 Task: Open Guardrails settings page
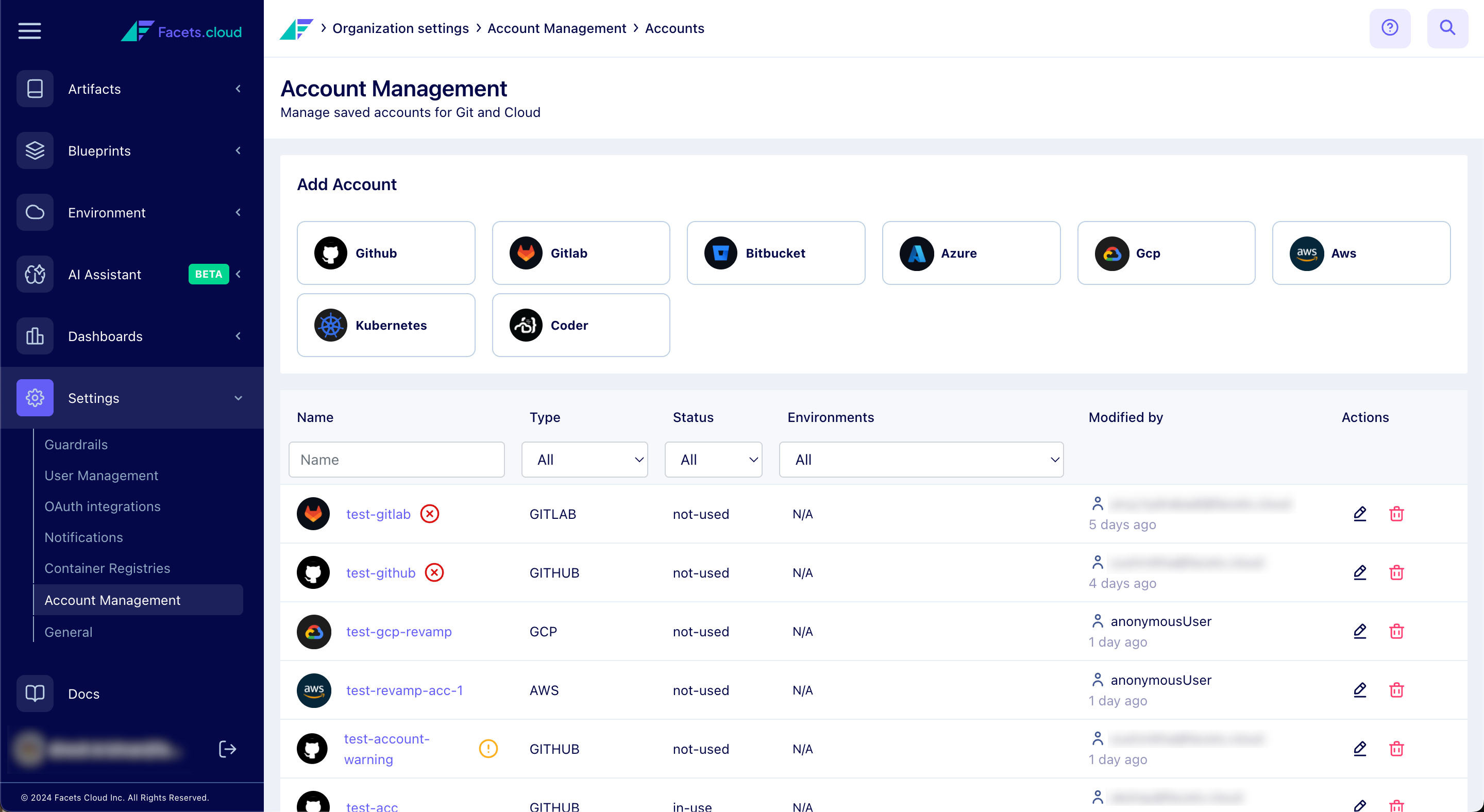[76, 445]
